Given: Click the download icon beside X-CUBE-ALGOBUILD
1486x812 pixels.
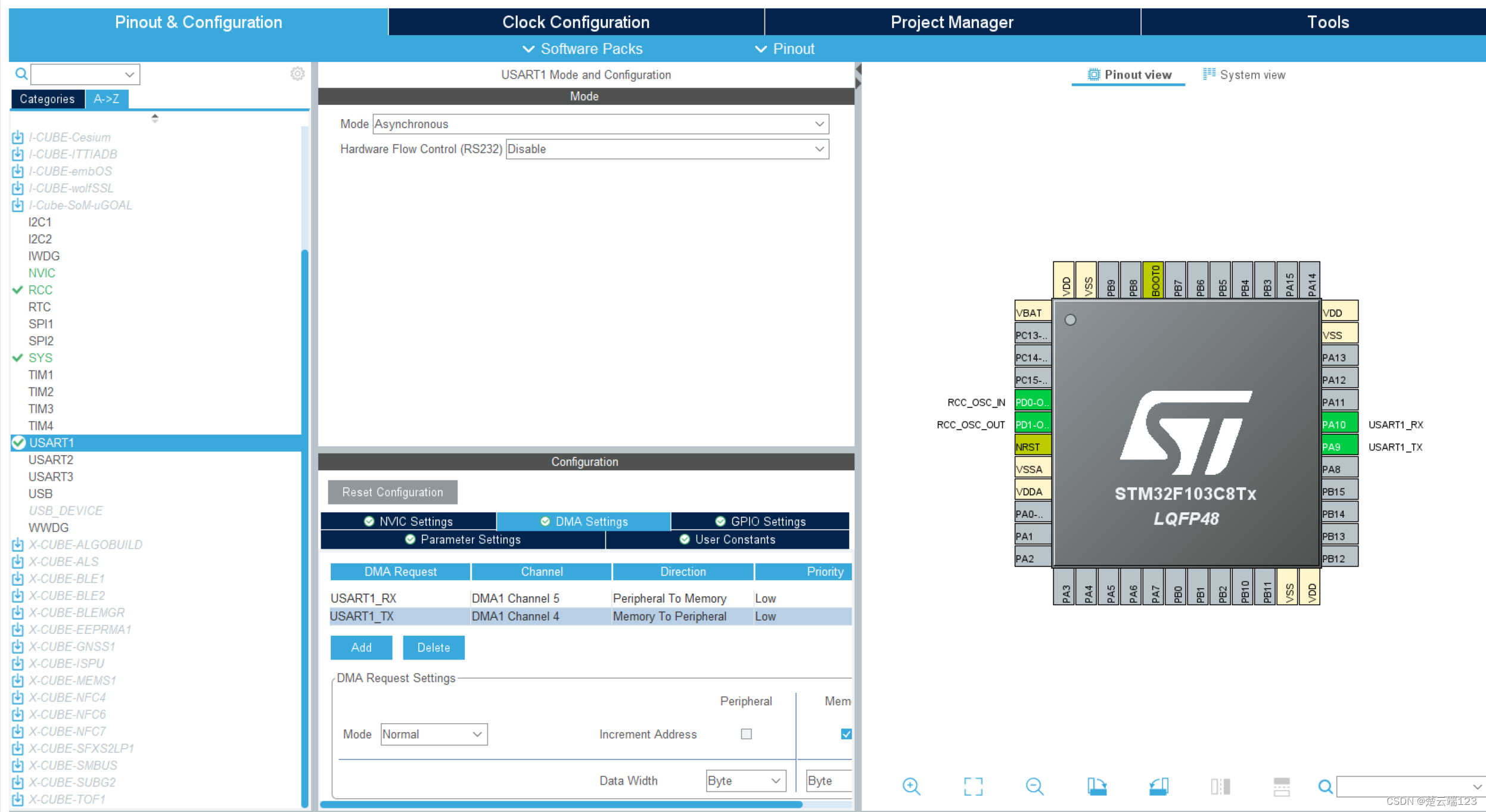Looking at the screenshot, I should point(18,545).
